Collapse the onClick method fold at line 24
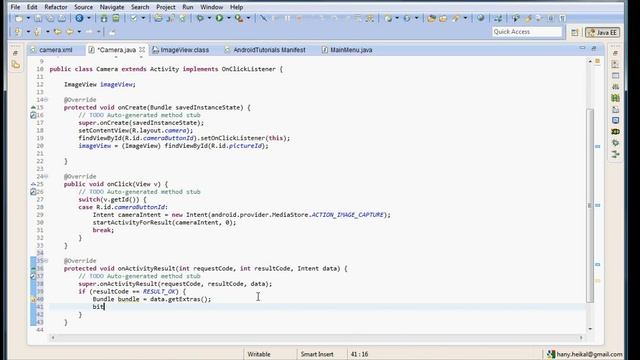The width and height of the screenshot is (640, 360). [46, 177]
